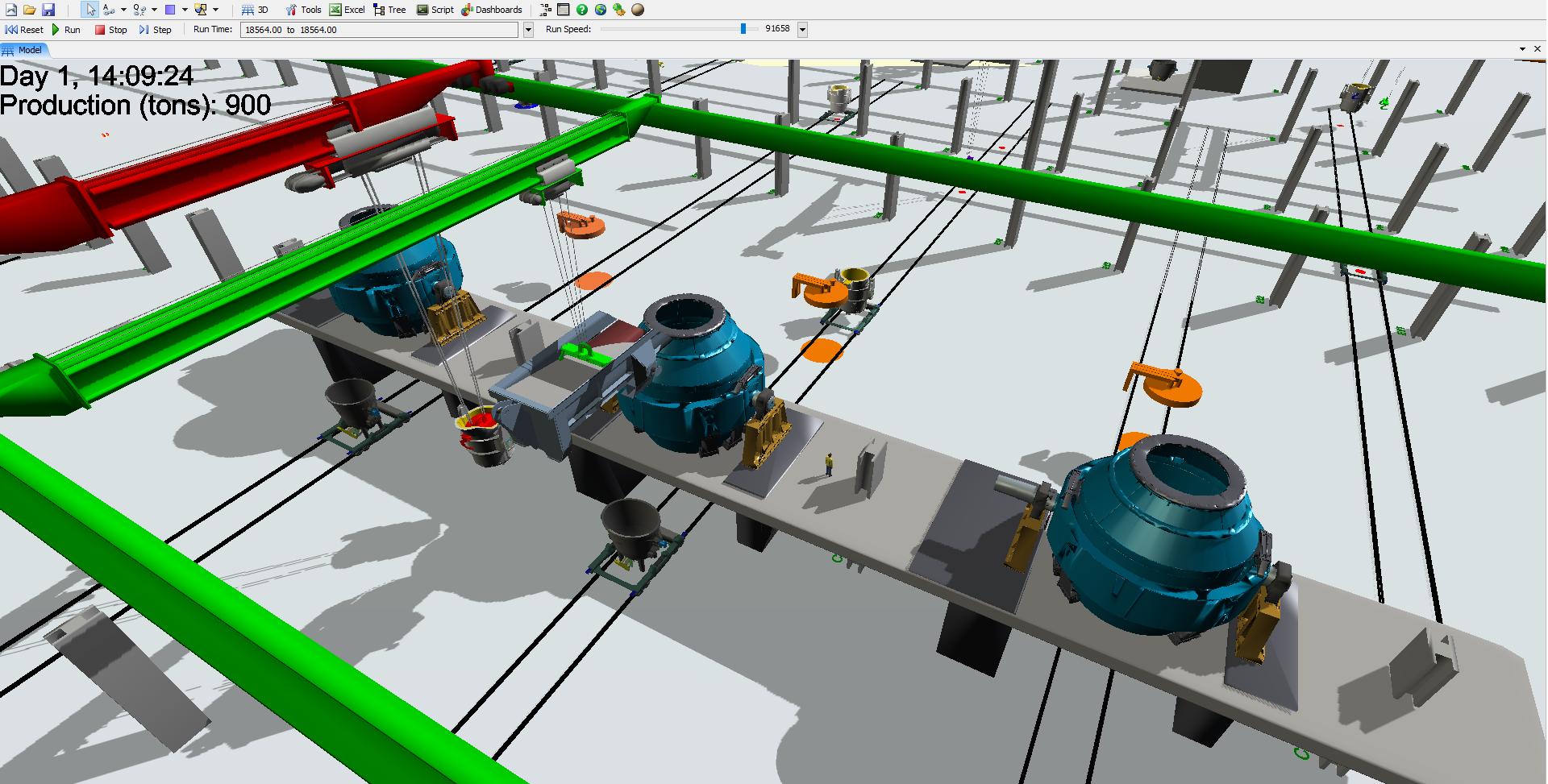
Task: Click the globe web icon
Action: coord(600,10)
